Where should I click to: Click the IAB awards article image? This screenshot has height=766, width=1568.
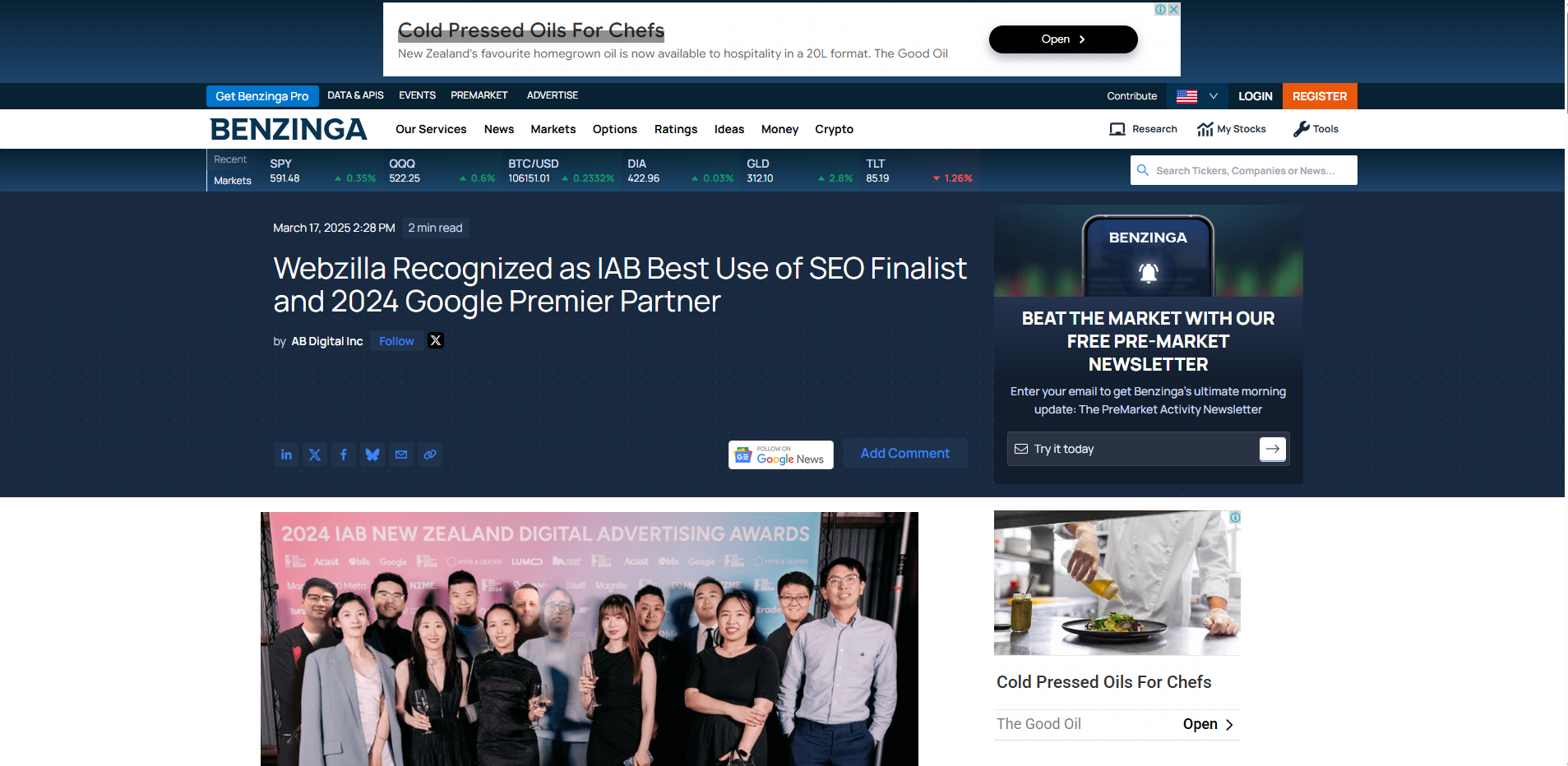590,639
